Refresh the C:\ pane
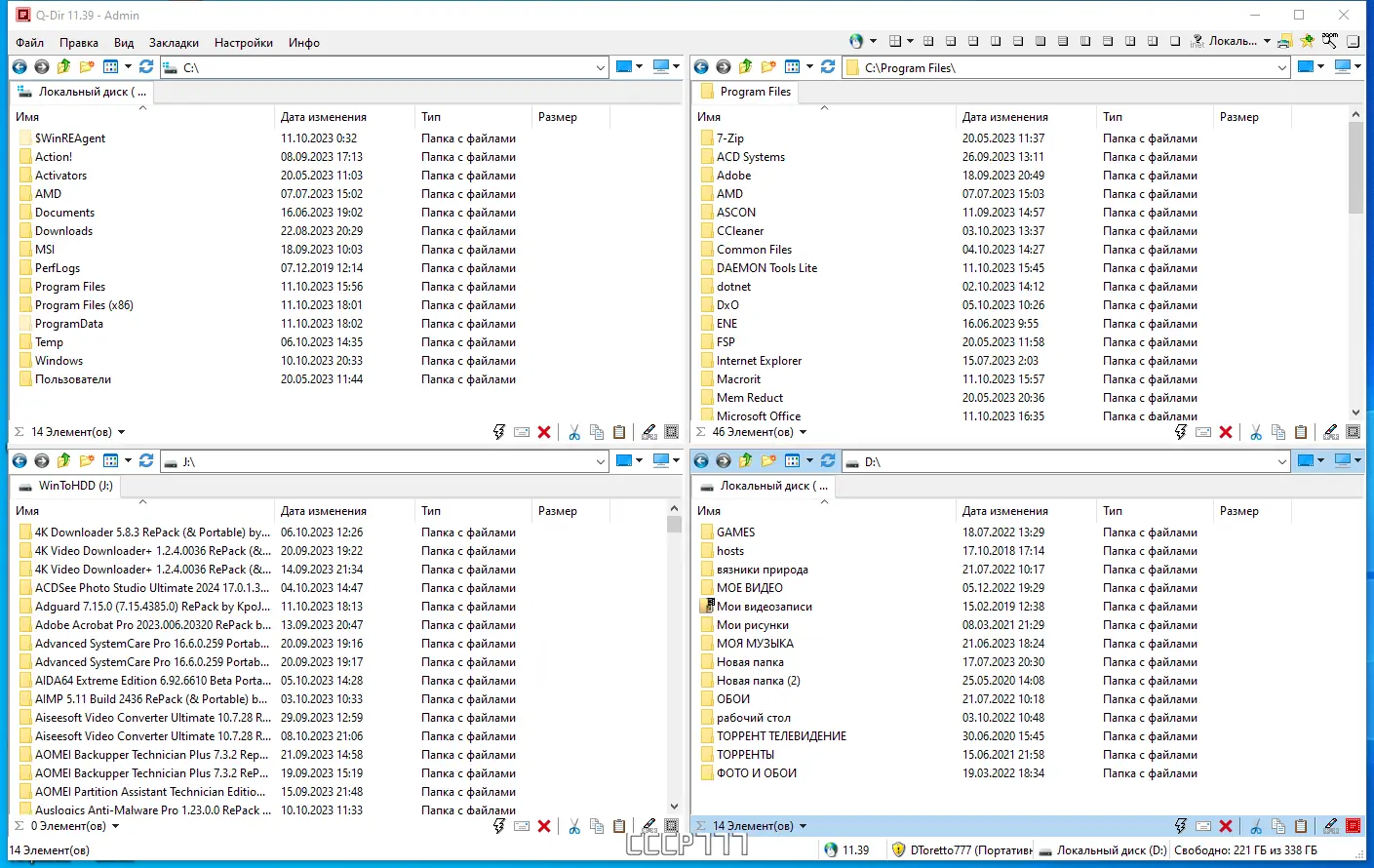This screenshot has width=1374, height=868. tap(146, 67)
